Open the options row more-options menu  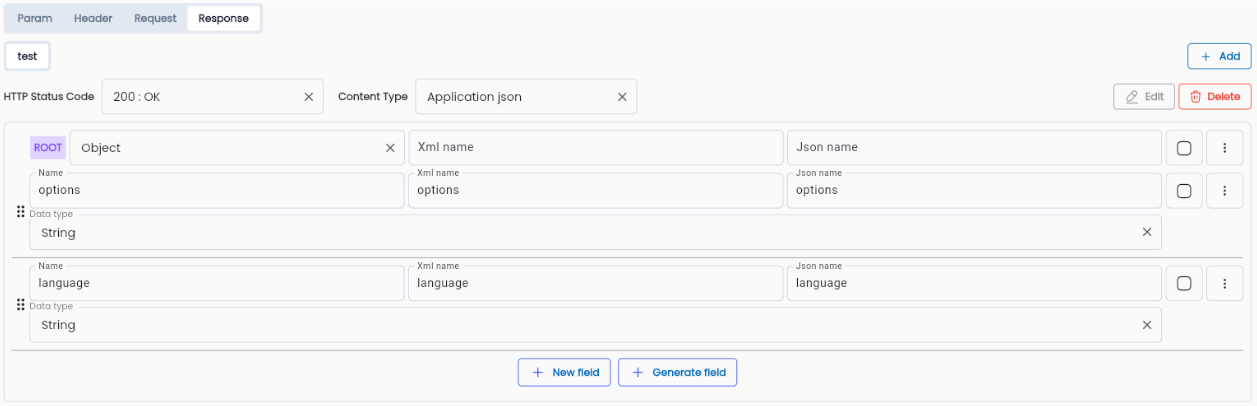[x=1225, y=190]
